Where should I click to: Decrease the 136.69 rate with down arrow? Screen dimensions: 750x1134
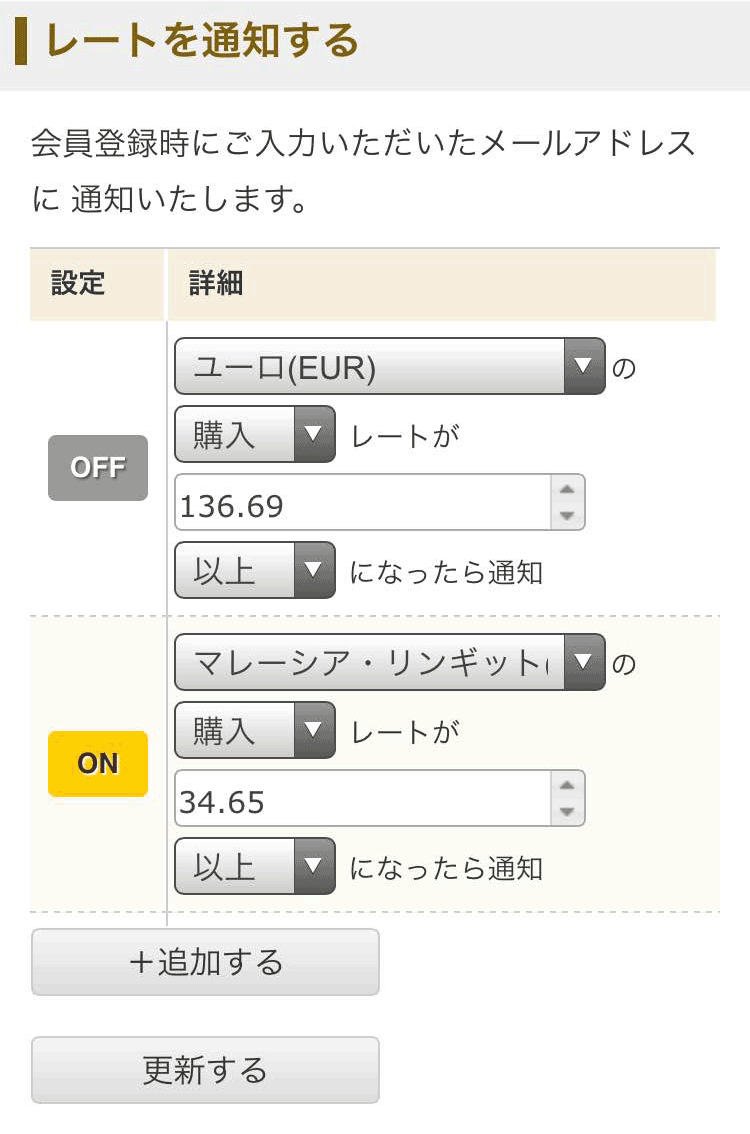tap(567, 515)
